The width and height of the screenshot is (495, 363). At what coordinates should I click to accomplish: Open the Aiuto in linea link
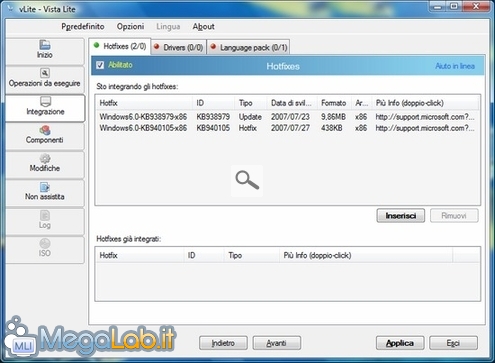tap(455, 66)
